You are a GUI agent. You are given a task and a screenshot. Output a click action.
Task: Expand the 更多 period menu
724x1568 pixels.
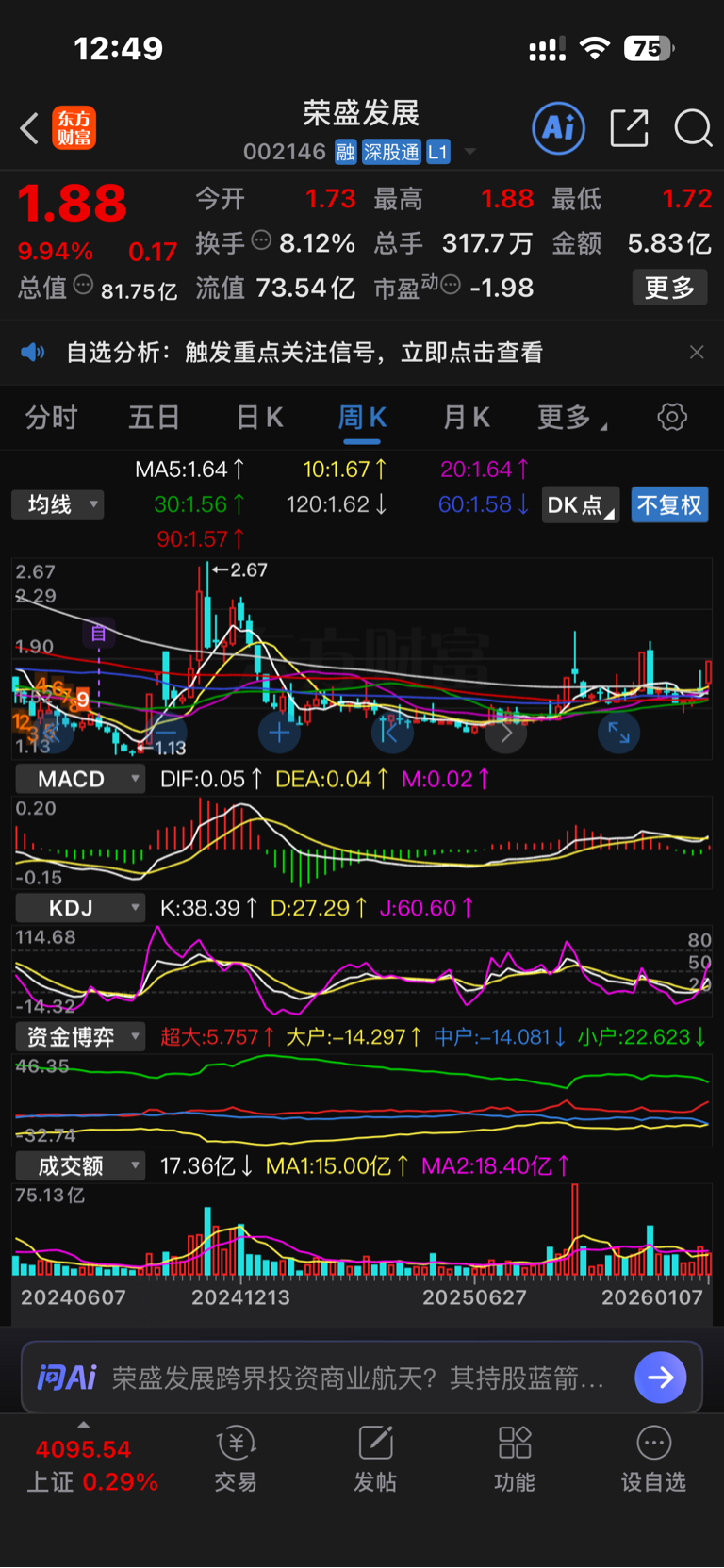pyautogui.click(x=571, y=418)
